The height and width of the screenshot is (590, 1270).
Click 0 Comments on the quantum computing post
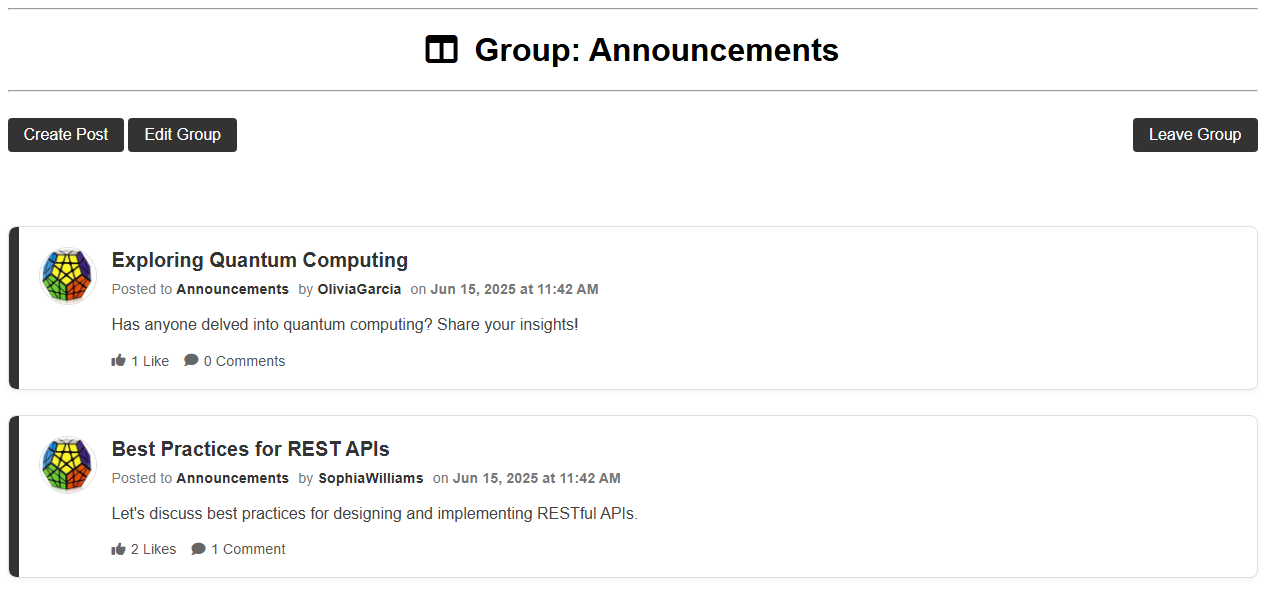coord(244,360)
